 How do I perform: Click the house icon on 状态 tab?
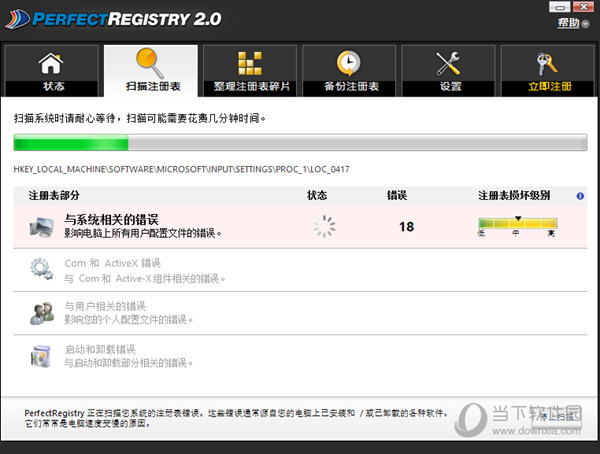(x=51, y=63)
